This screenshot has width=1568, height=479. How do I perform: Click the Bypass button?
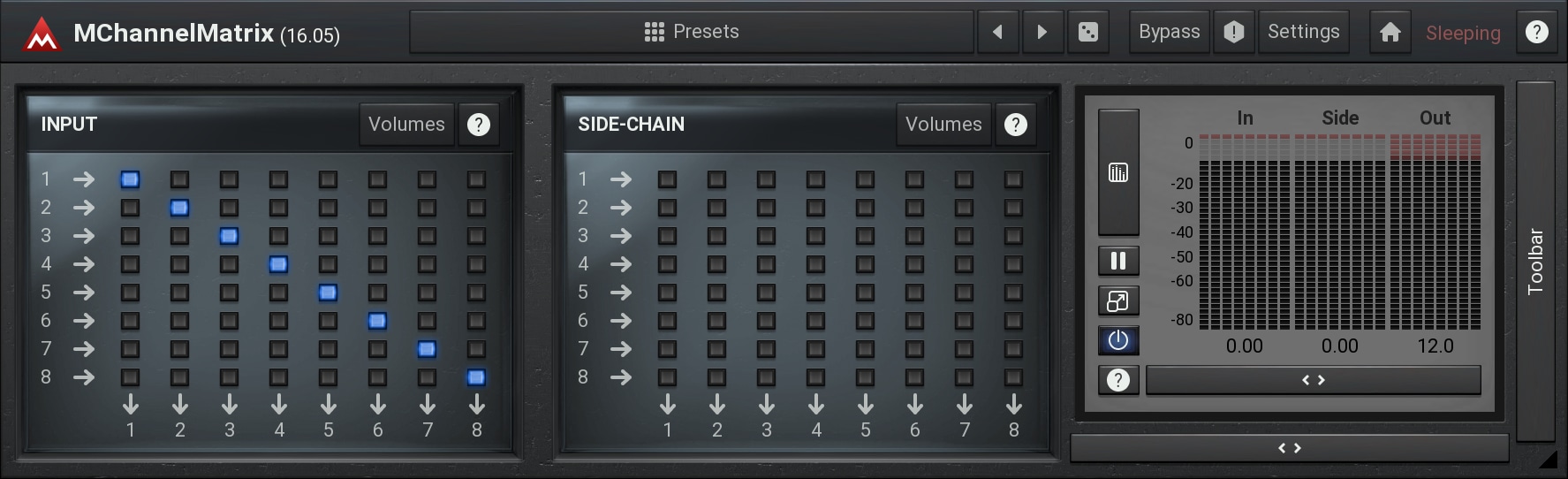pyautogui.click(x=1170, y=33)
